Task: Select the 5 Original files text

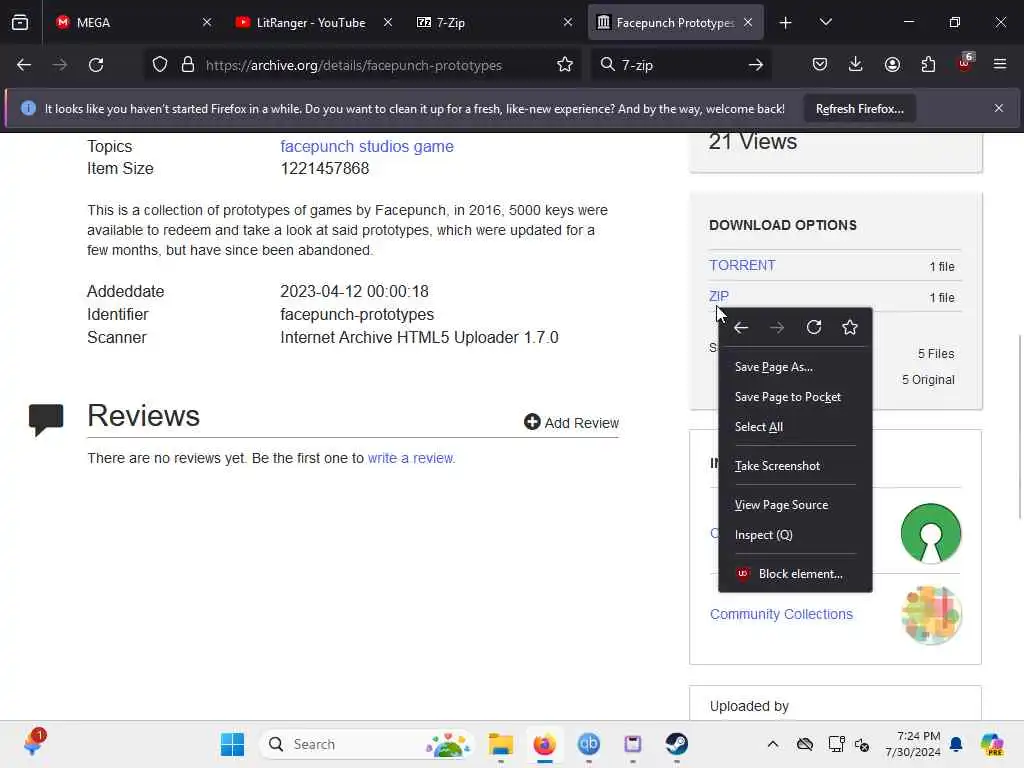Action: [928, 379]
